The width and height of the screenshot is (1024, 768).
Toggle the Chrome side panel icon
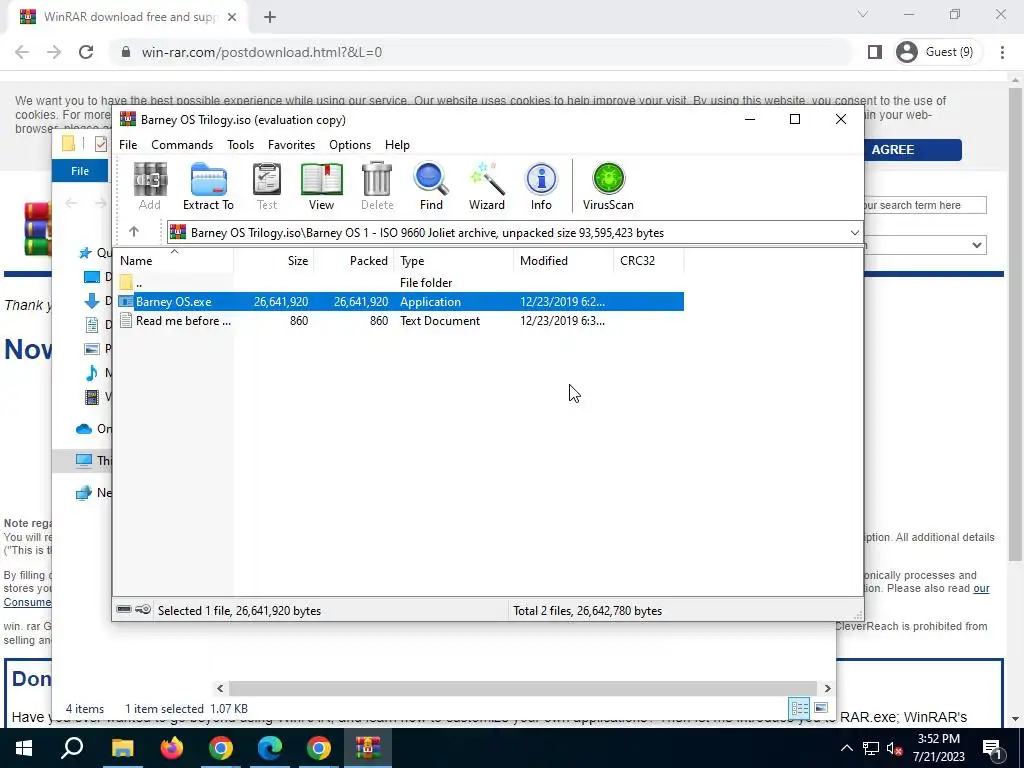tap(874, 52)
